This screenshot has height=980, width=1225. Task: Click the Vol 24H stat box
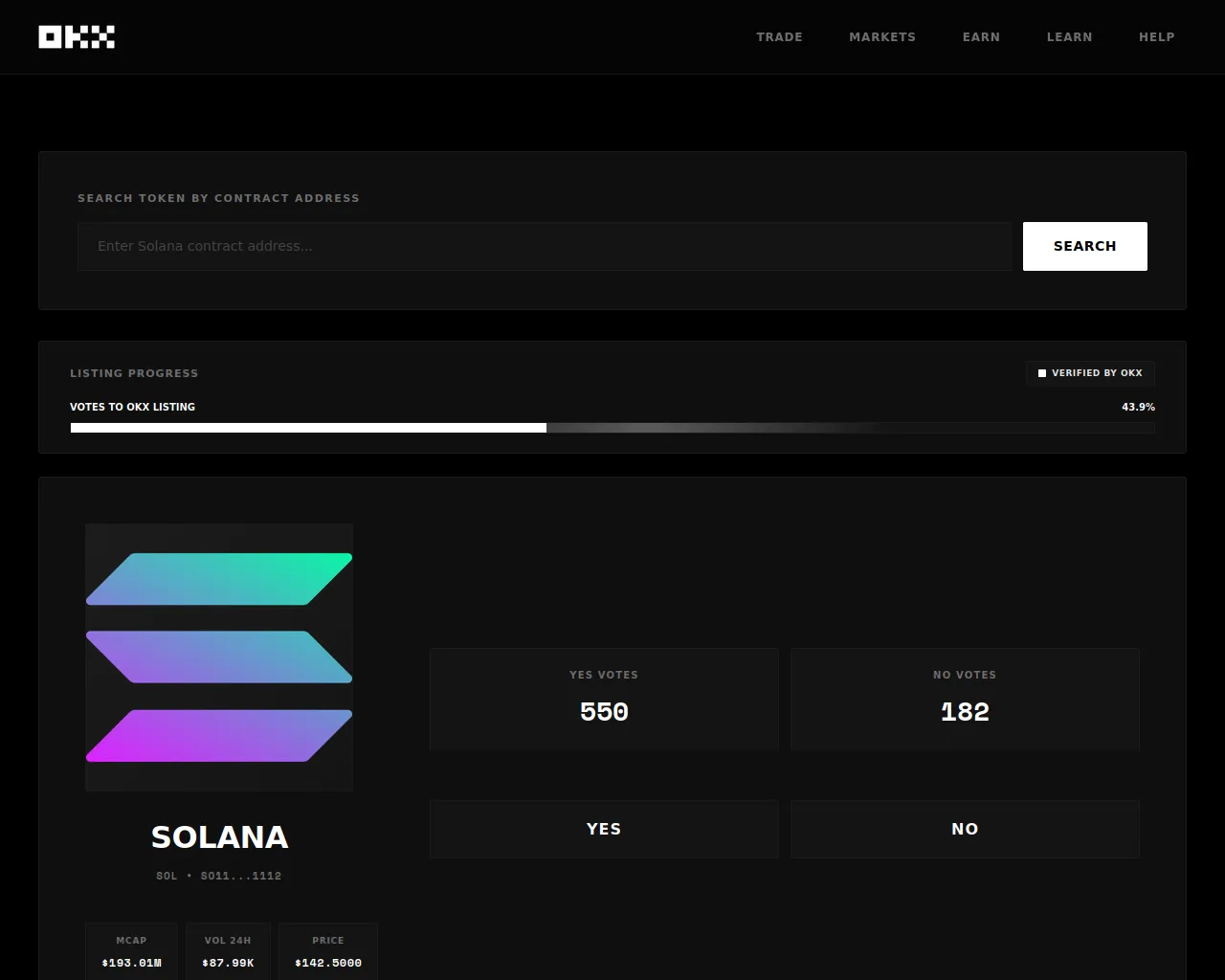(228, 951)
